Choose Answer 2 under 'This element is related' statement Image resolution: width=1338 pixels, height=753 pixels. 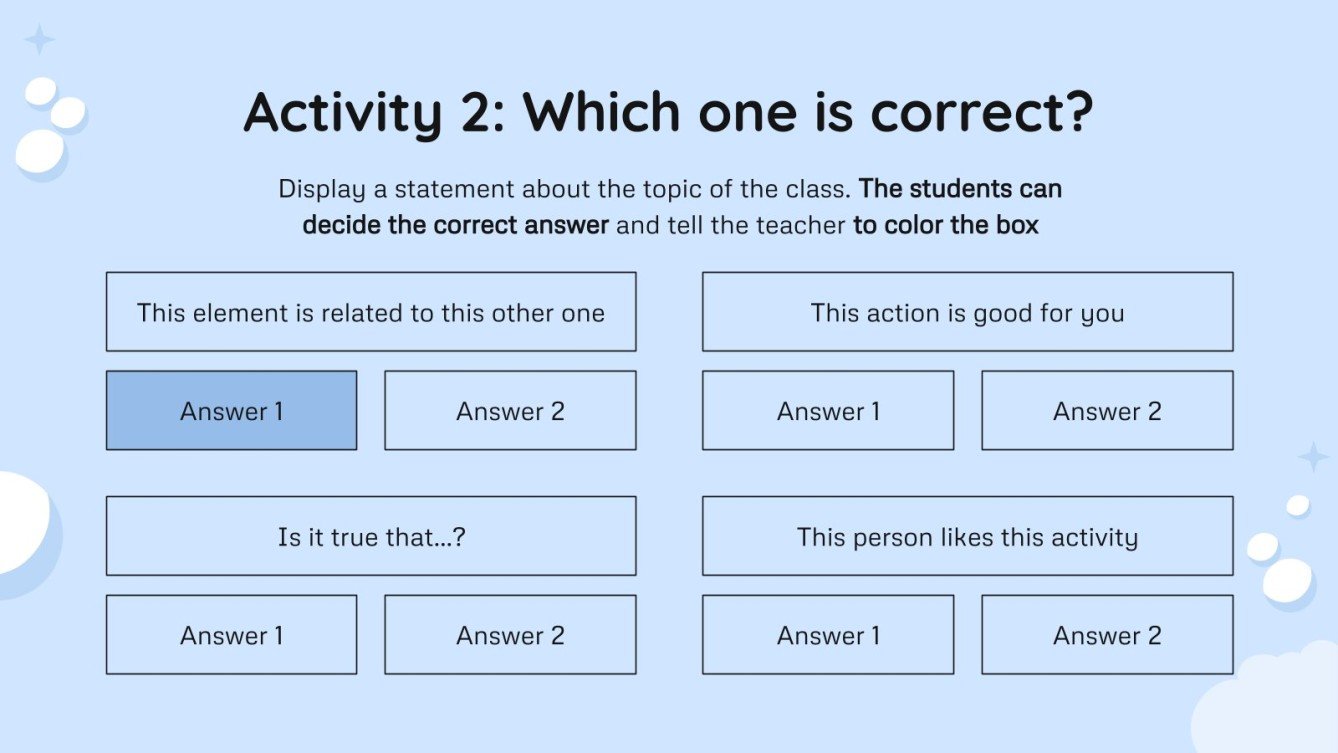coord(510,410)
